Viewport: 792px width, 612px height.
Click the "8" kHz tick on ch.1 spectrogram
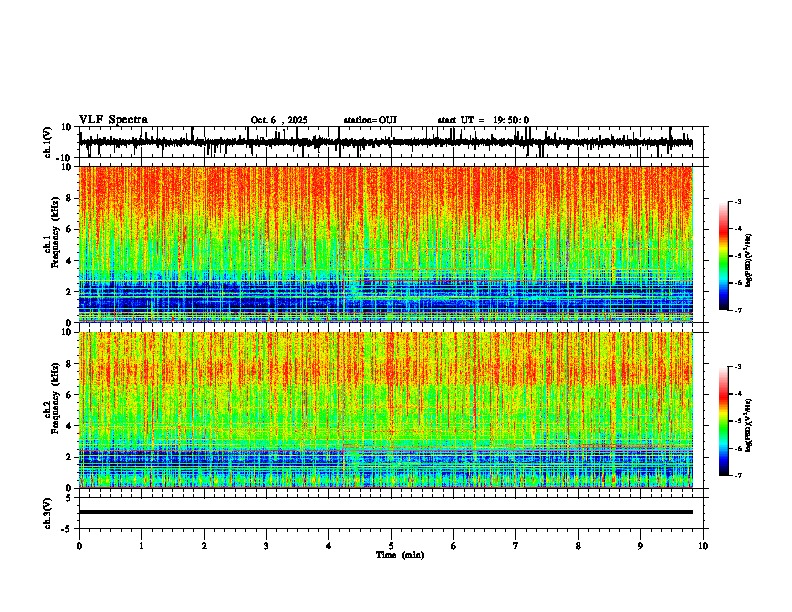(x=69, y=198)
